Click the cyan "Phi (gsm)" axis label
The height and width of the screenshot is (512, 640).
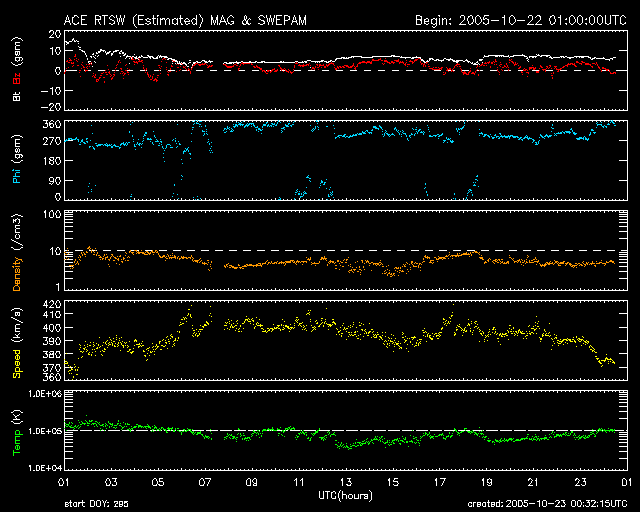[17, 160]
